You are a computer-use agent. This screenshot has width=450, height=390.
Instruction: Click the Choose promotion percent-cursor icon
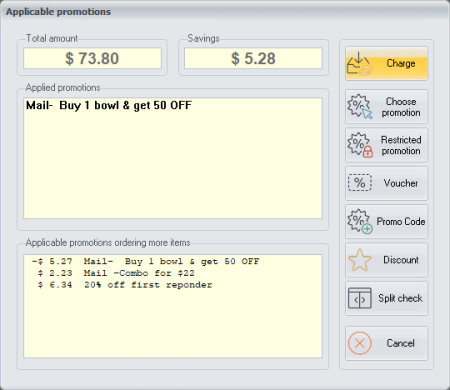coord(360,106)
